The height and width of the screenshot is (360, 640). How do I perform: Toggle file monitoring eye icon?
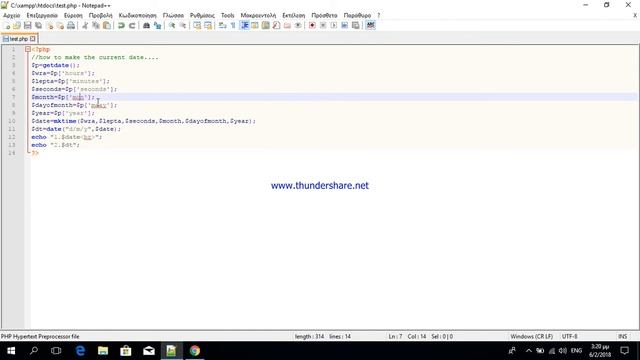pos(298,25)
